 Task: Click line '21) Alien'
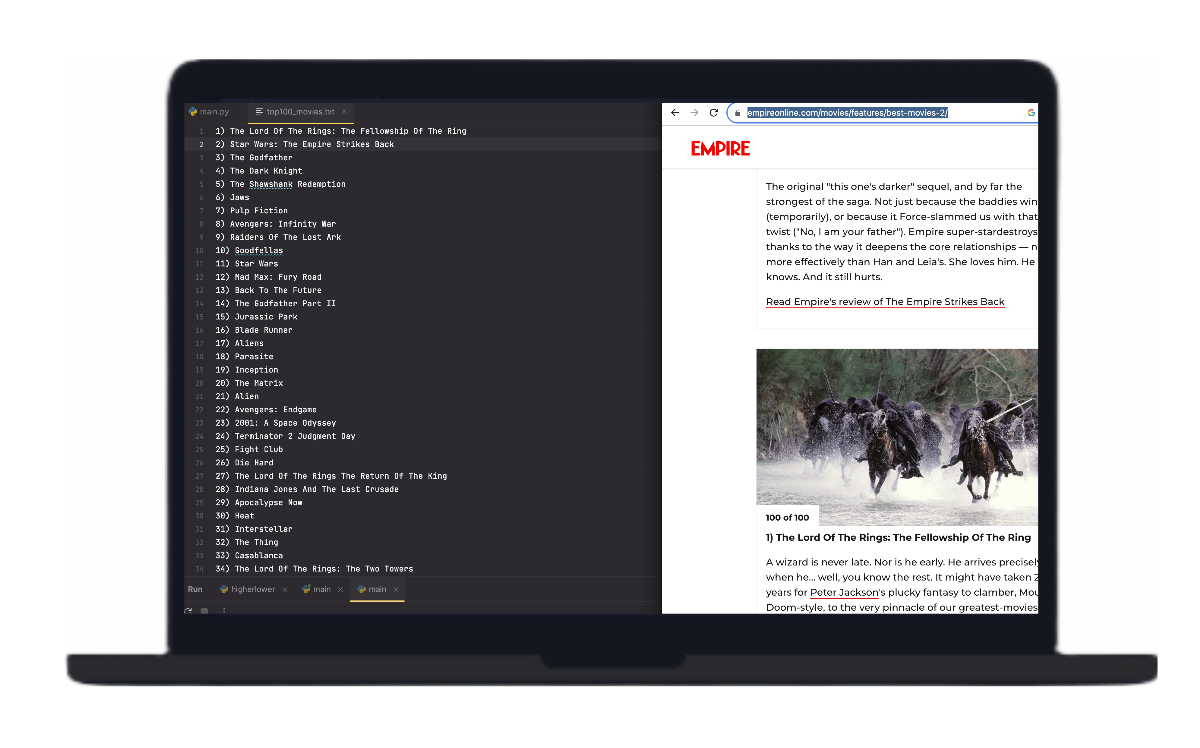click(237, 396)
